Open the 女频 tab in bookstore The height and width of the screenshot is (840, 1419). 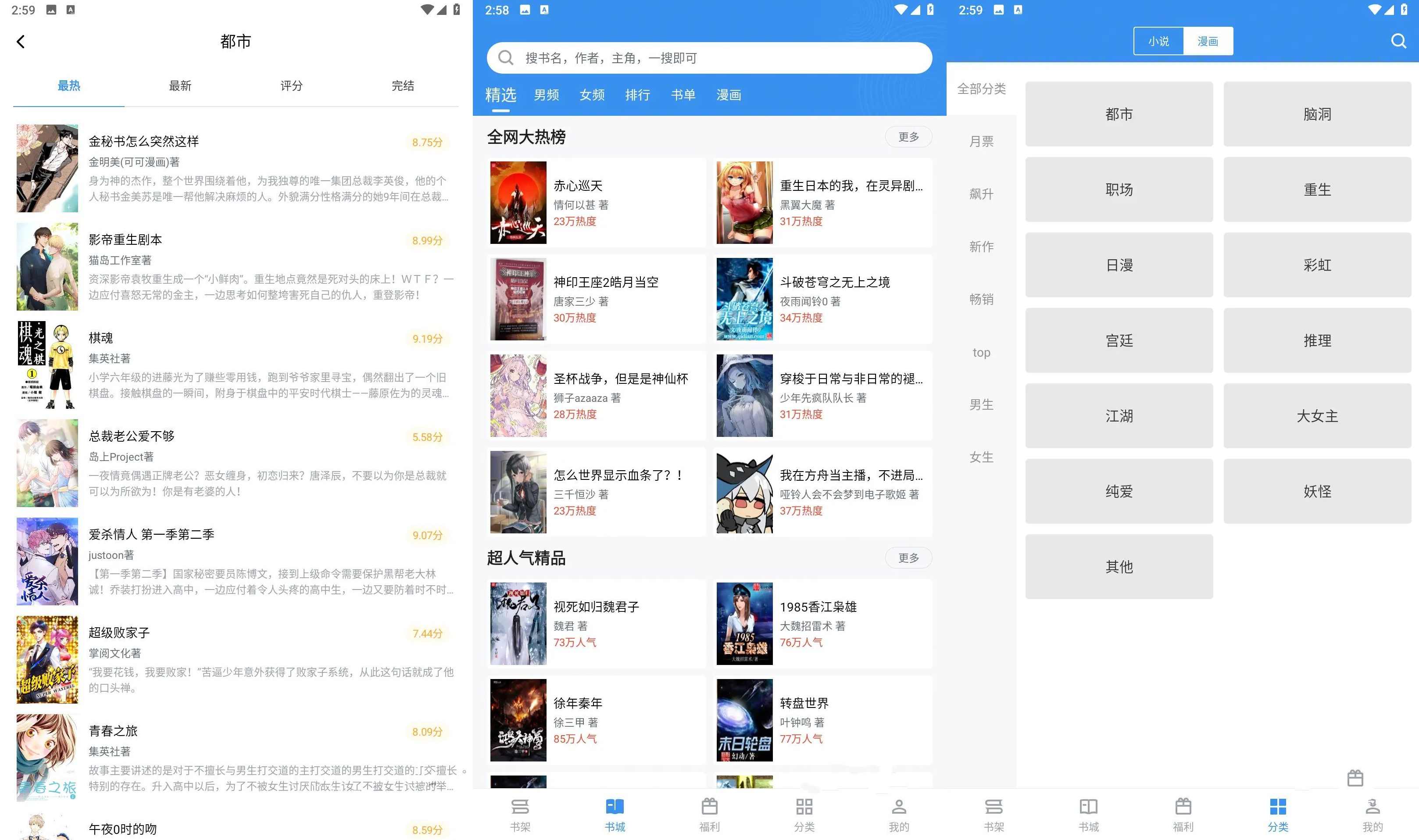[592, 95]
